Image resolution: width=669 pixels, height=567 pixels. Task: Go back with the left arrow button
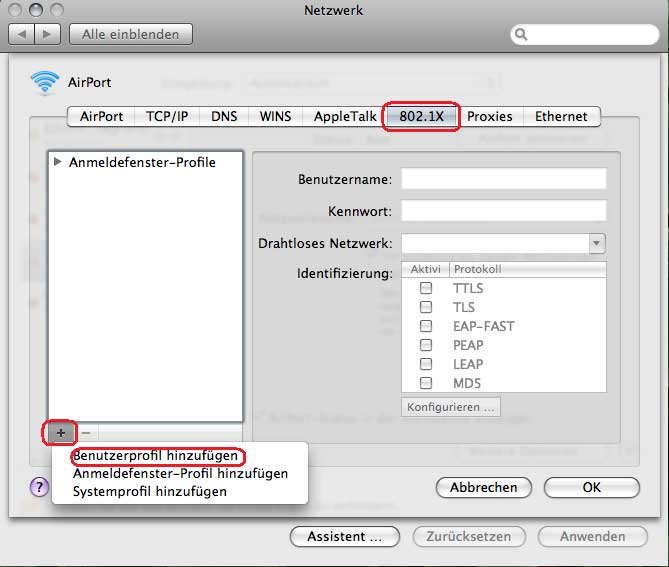click(x=22, y=34)
